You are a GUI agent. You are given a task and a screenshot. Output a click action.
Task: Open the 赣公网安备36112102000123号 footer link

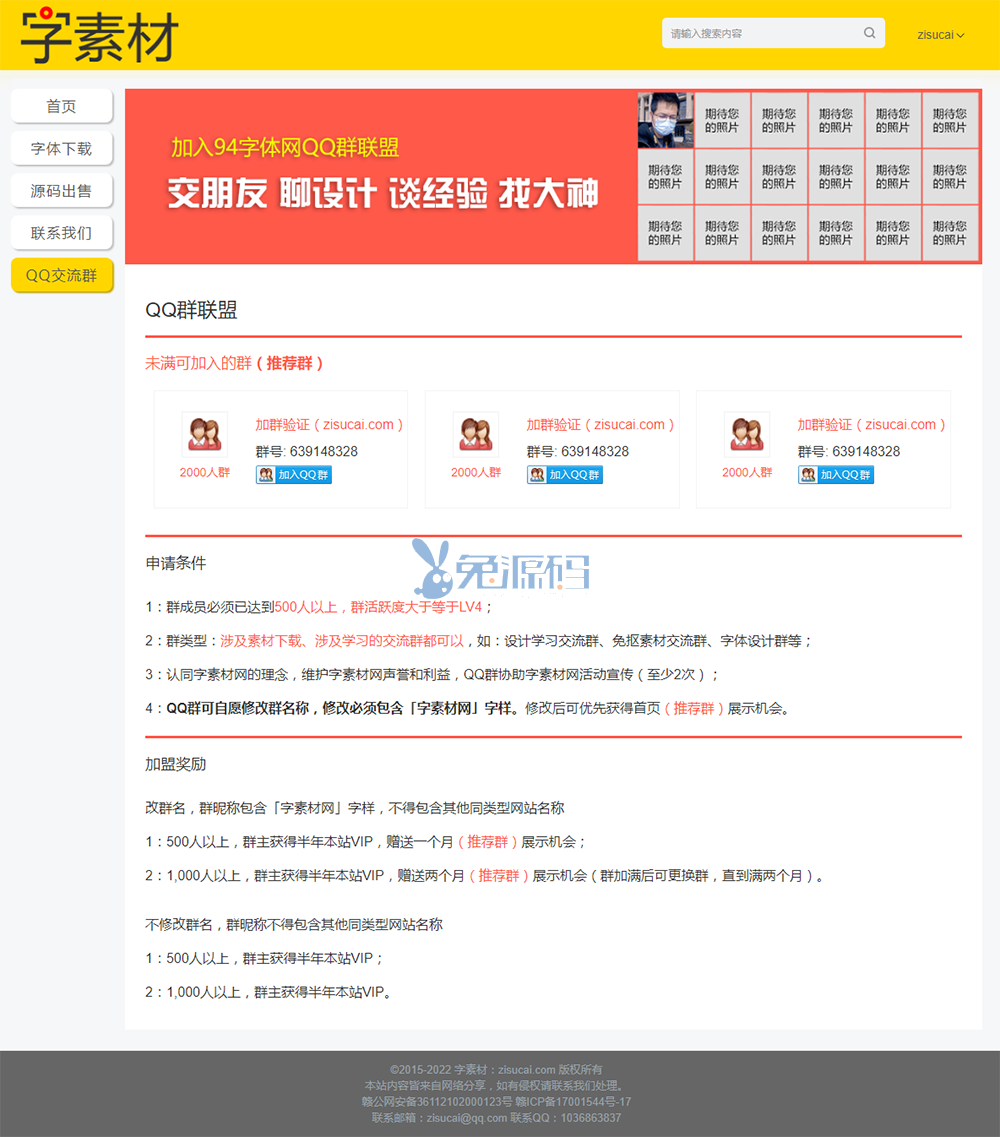[x=437, y=1101]
